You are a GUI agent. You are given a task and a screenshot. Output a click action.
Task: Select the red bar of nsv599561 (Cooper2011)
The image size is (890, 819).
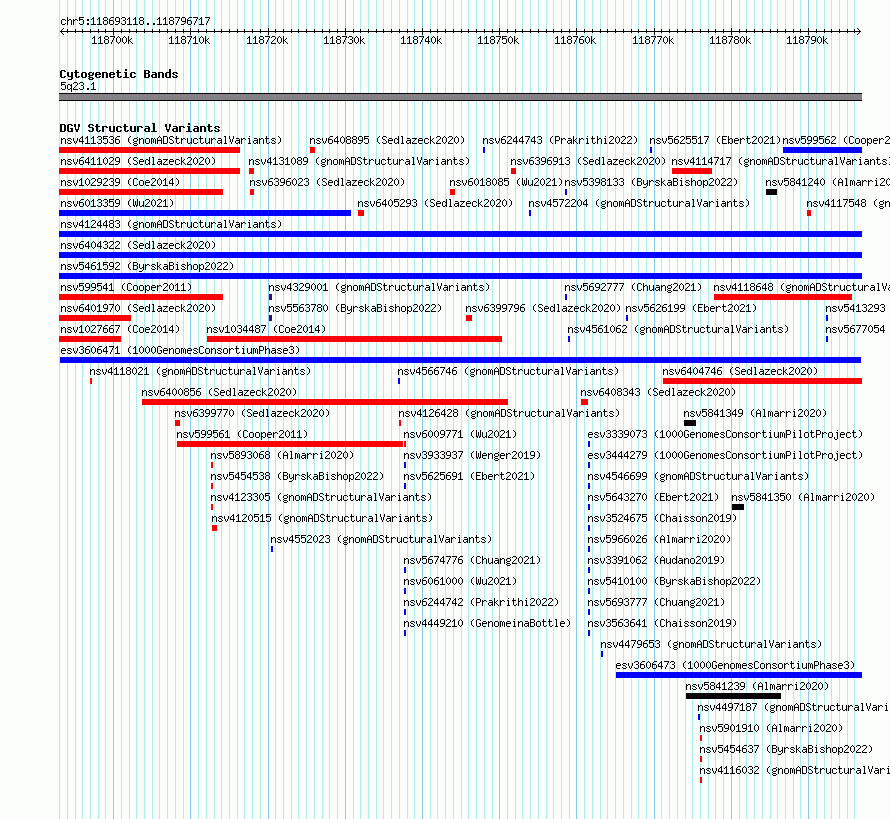tap(290, 444)
